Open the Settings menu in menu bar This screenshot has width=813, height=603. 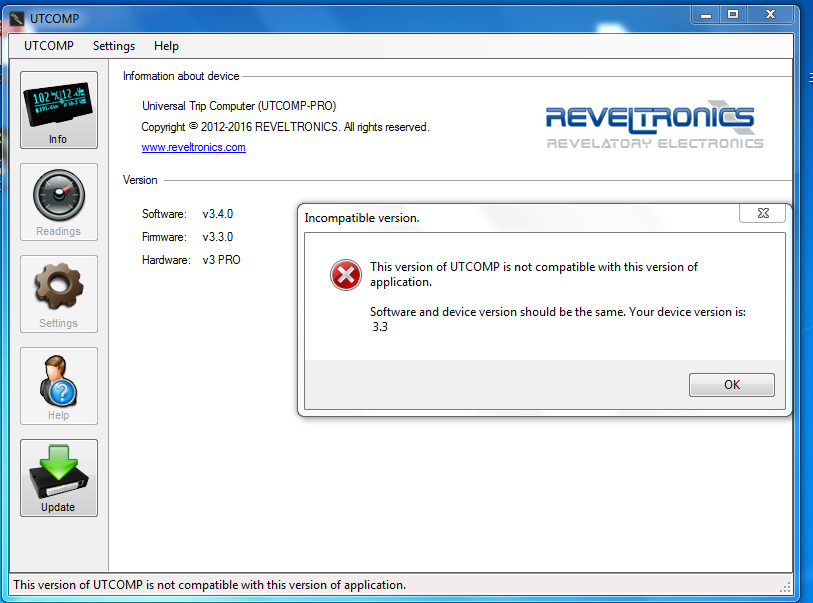point(114,46)
